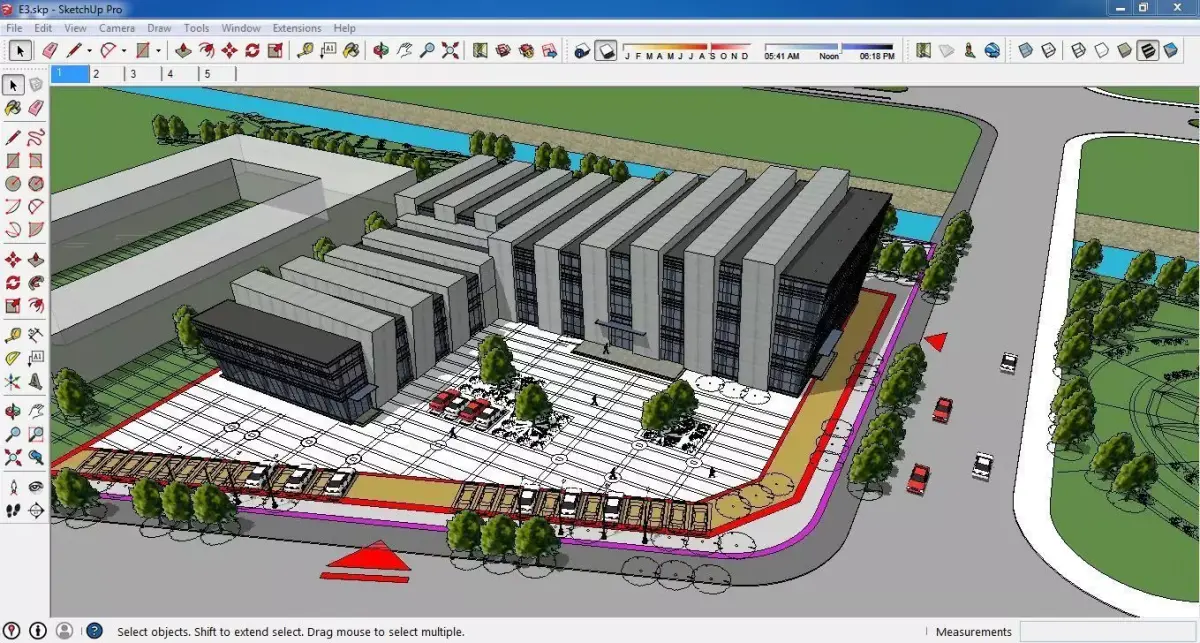This screenshot has height=643, width=1200.
Task: Select the Circle tool
Action: click(13, 184)
